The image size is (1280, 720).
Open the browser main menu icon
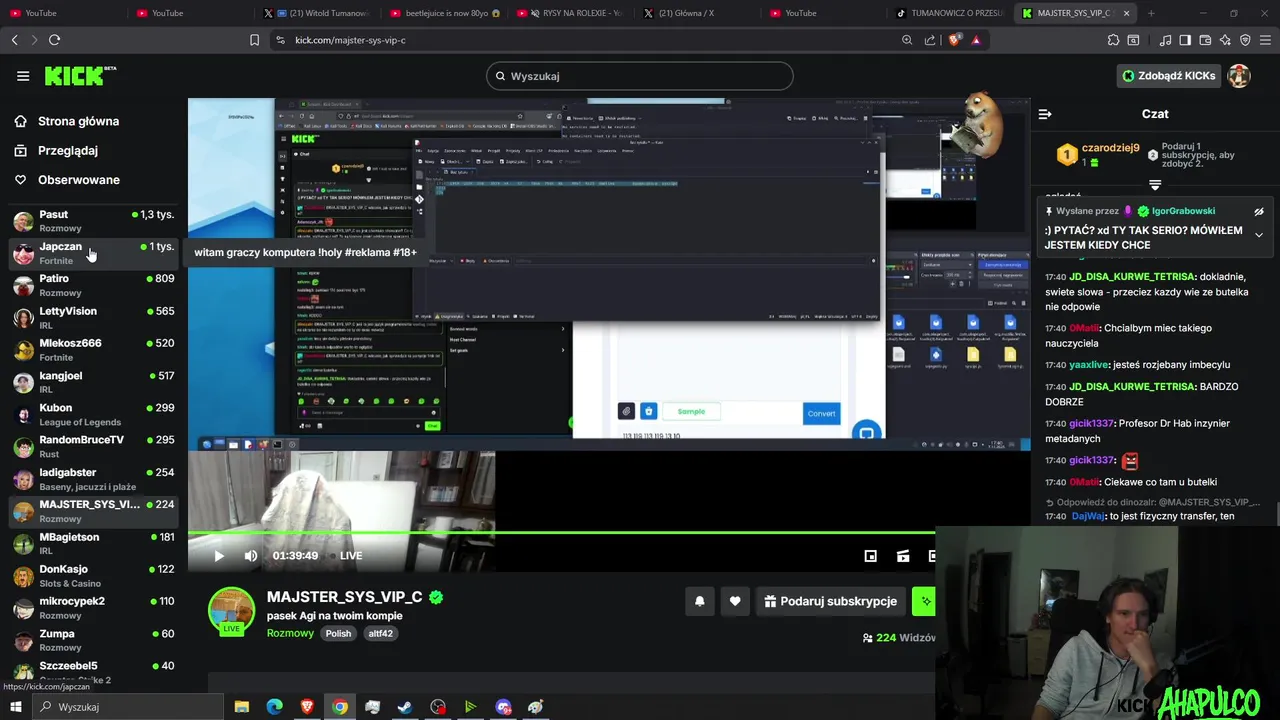pyautogui.click(x=1265, y=40)
